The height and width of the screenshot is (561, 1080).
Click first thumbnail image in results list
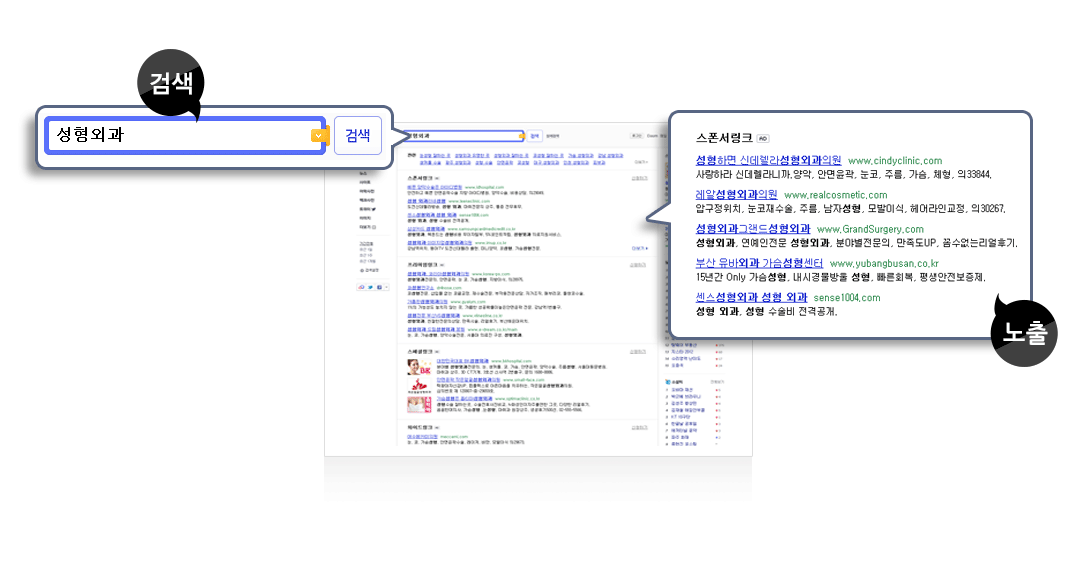419,367
